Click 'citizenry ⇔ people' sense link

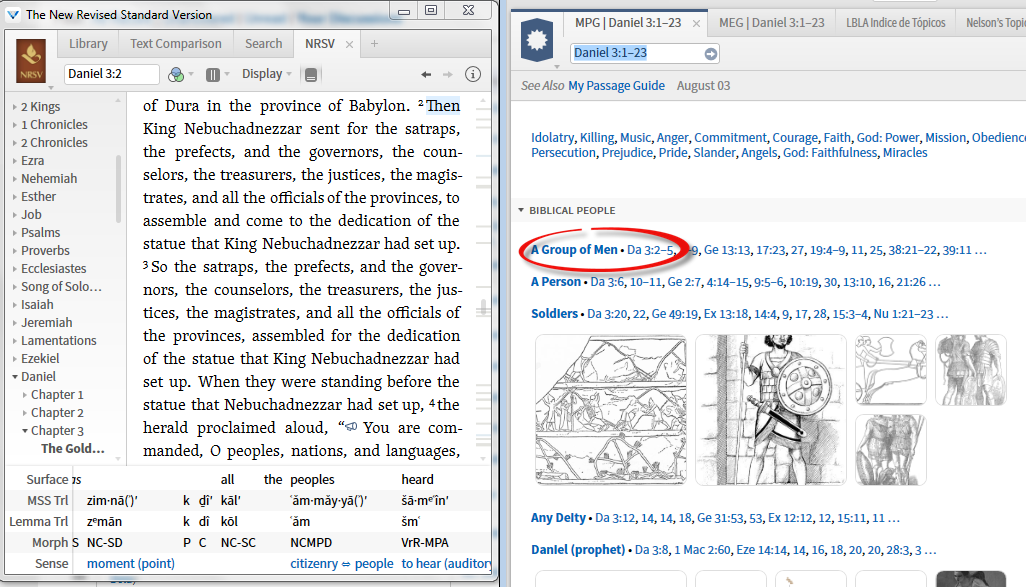pyautogui.click(x=342, y=563)
